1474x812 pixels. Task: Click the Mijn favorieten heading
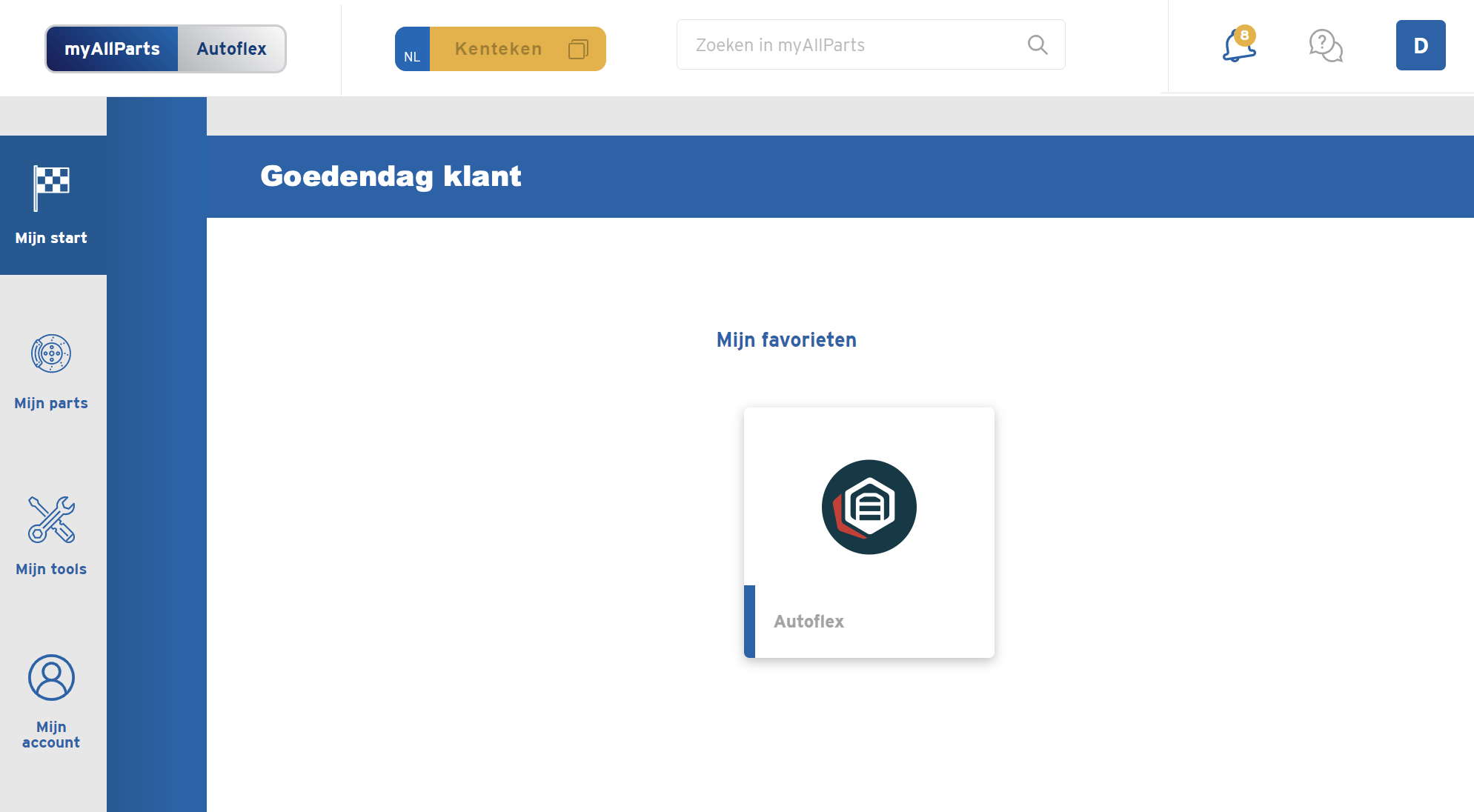coord(786,340)
